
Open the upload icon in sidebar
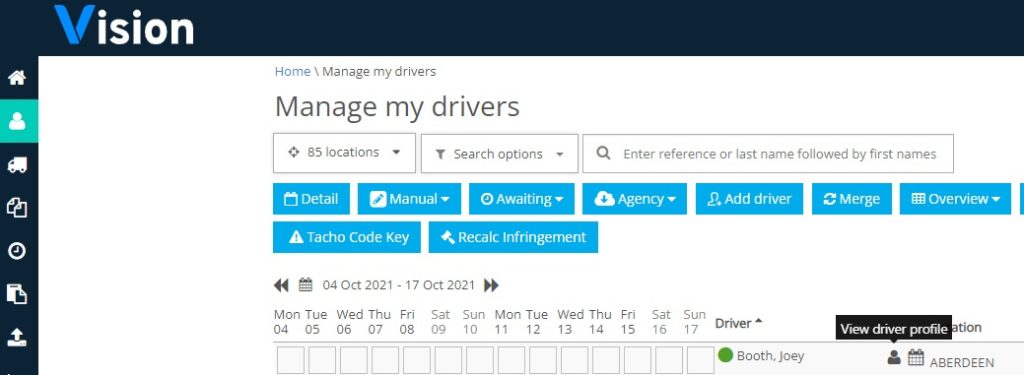click(17, 337)
